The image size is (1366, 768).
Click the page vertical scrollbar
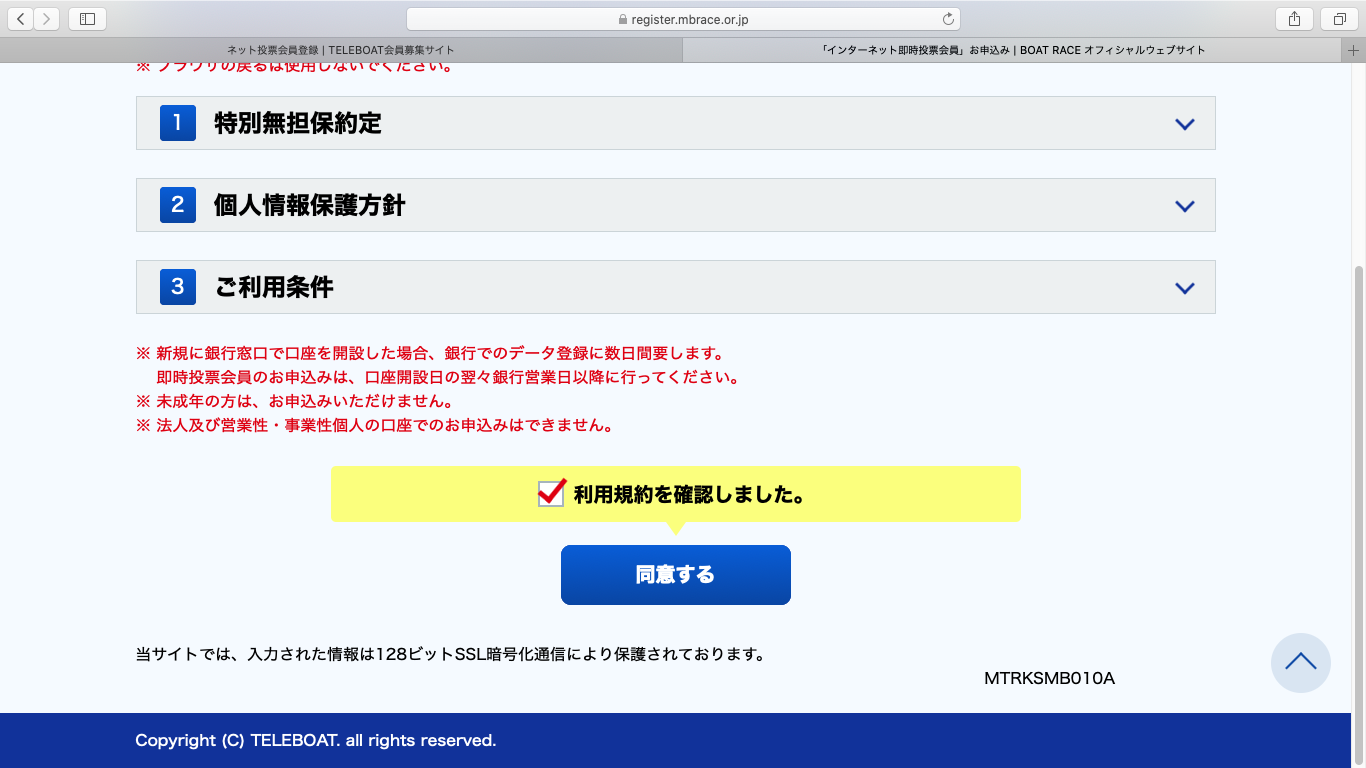point(1358,450)
